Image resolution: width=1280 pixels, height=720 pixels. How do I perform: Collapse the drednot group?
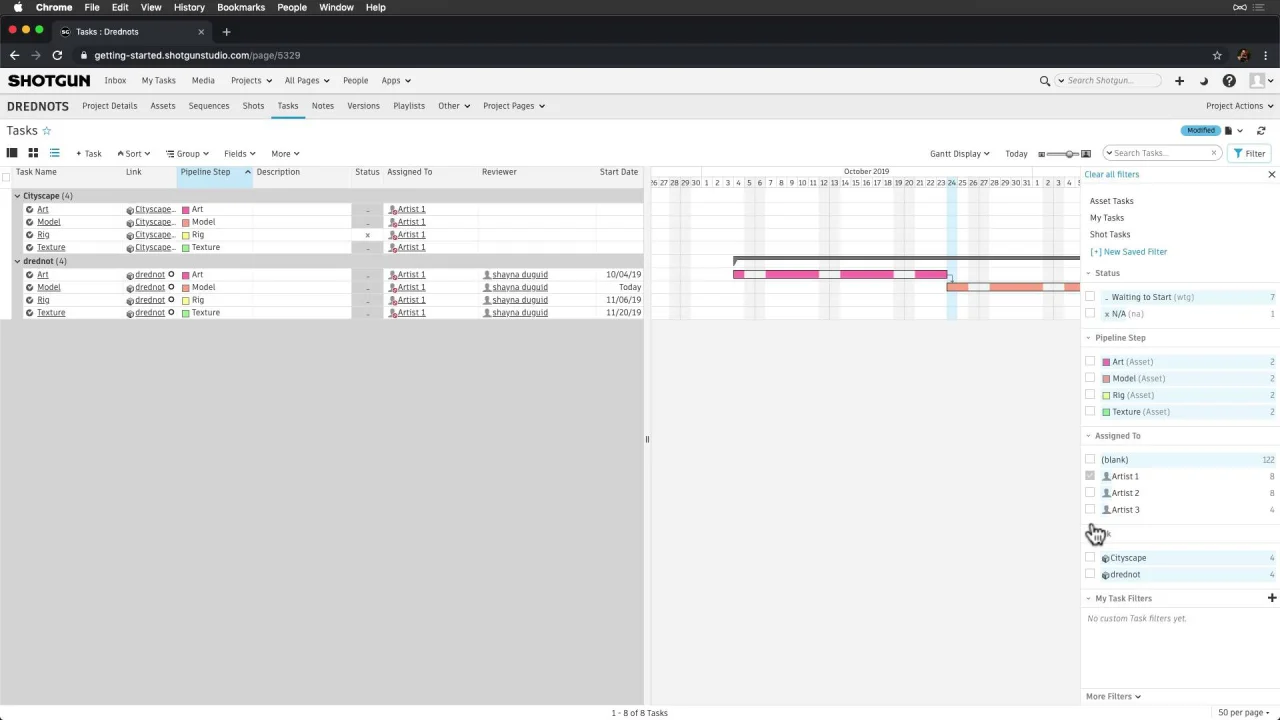pyautogui.click(x=17, y=261)
